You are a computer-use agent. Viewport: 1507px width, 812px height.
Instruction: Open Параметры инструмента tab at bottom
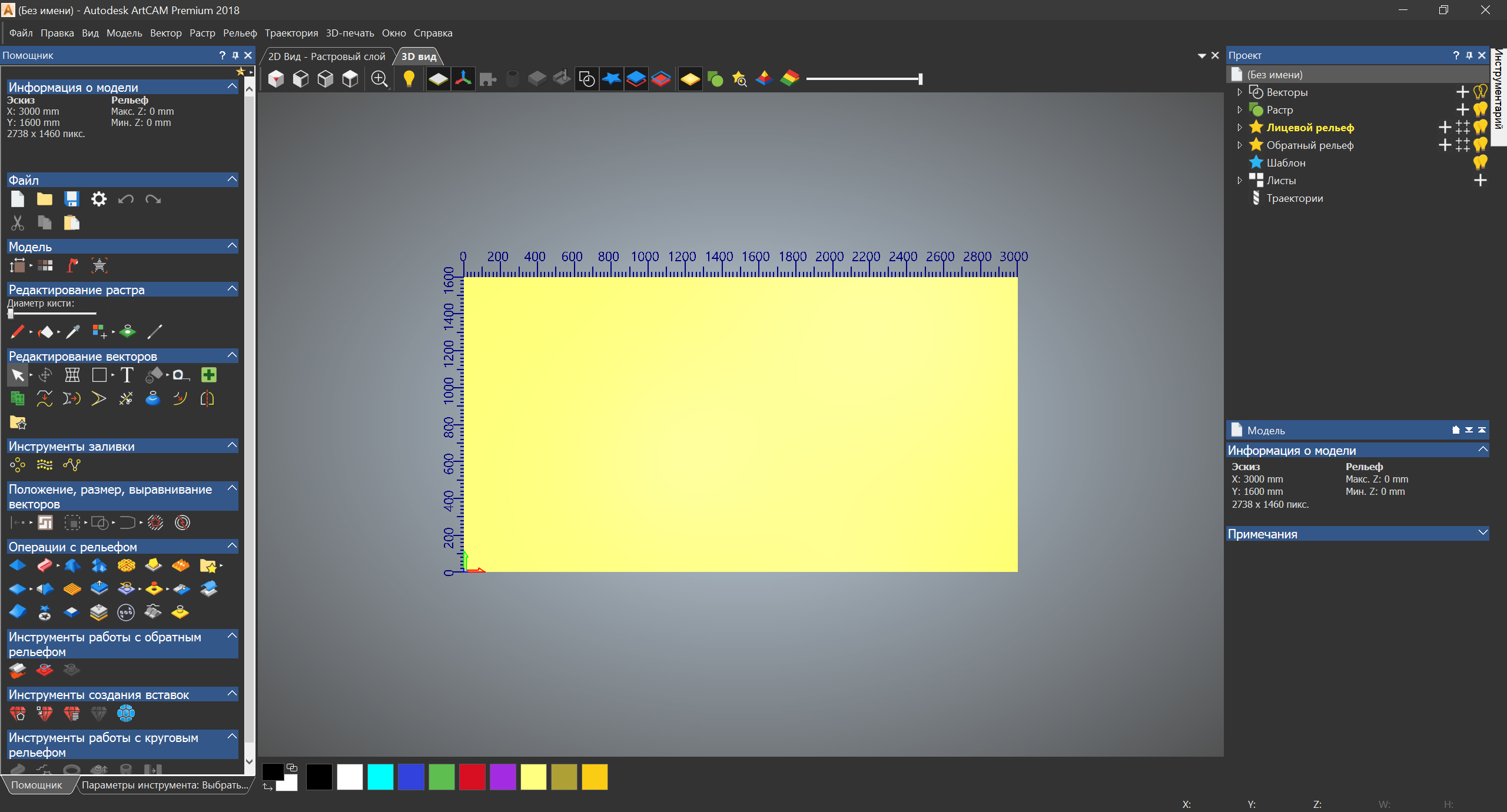[165, 785]
